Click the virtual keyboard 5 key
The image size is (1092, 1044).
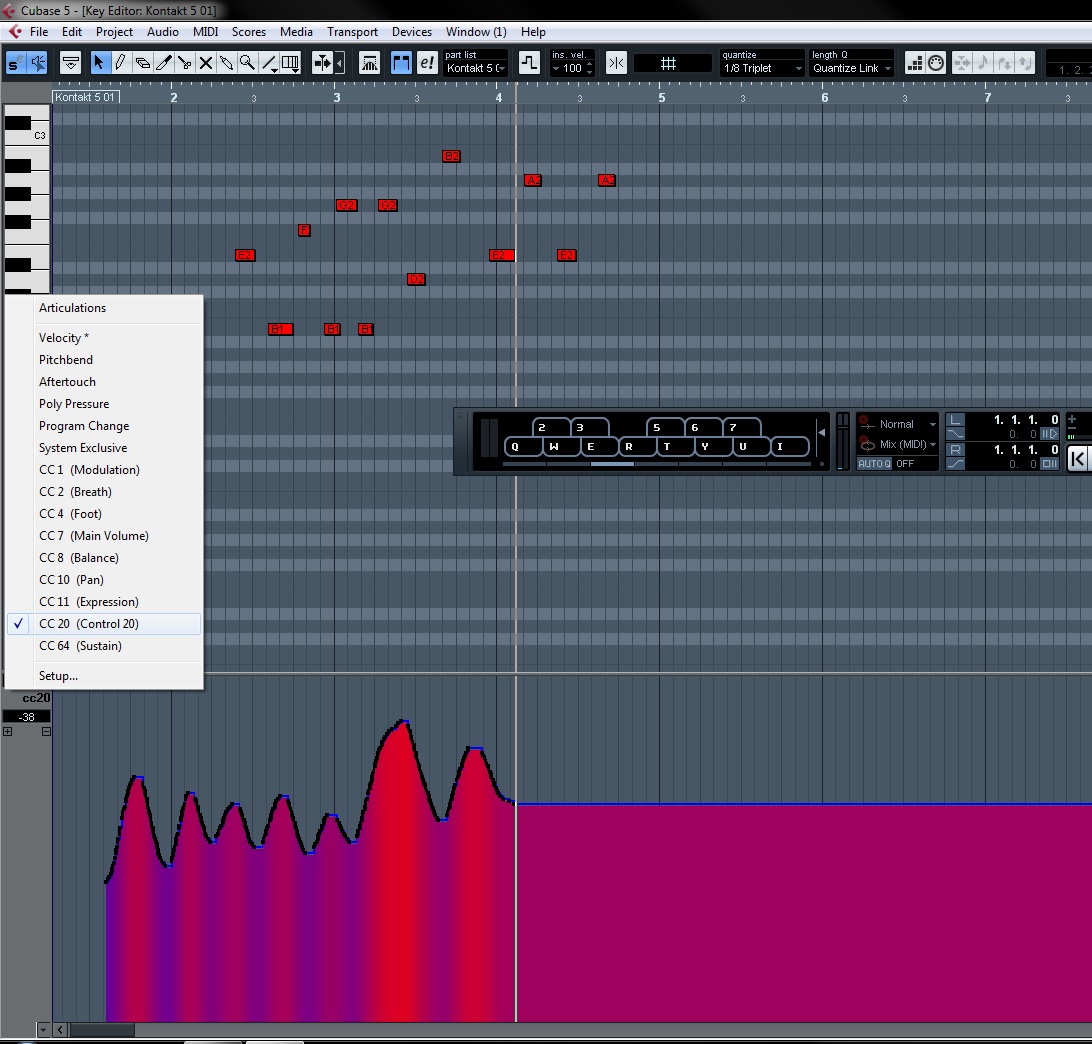click(664, 427)
